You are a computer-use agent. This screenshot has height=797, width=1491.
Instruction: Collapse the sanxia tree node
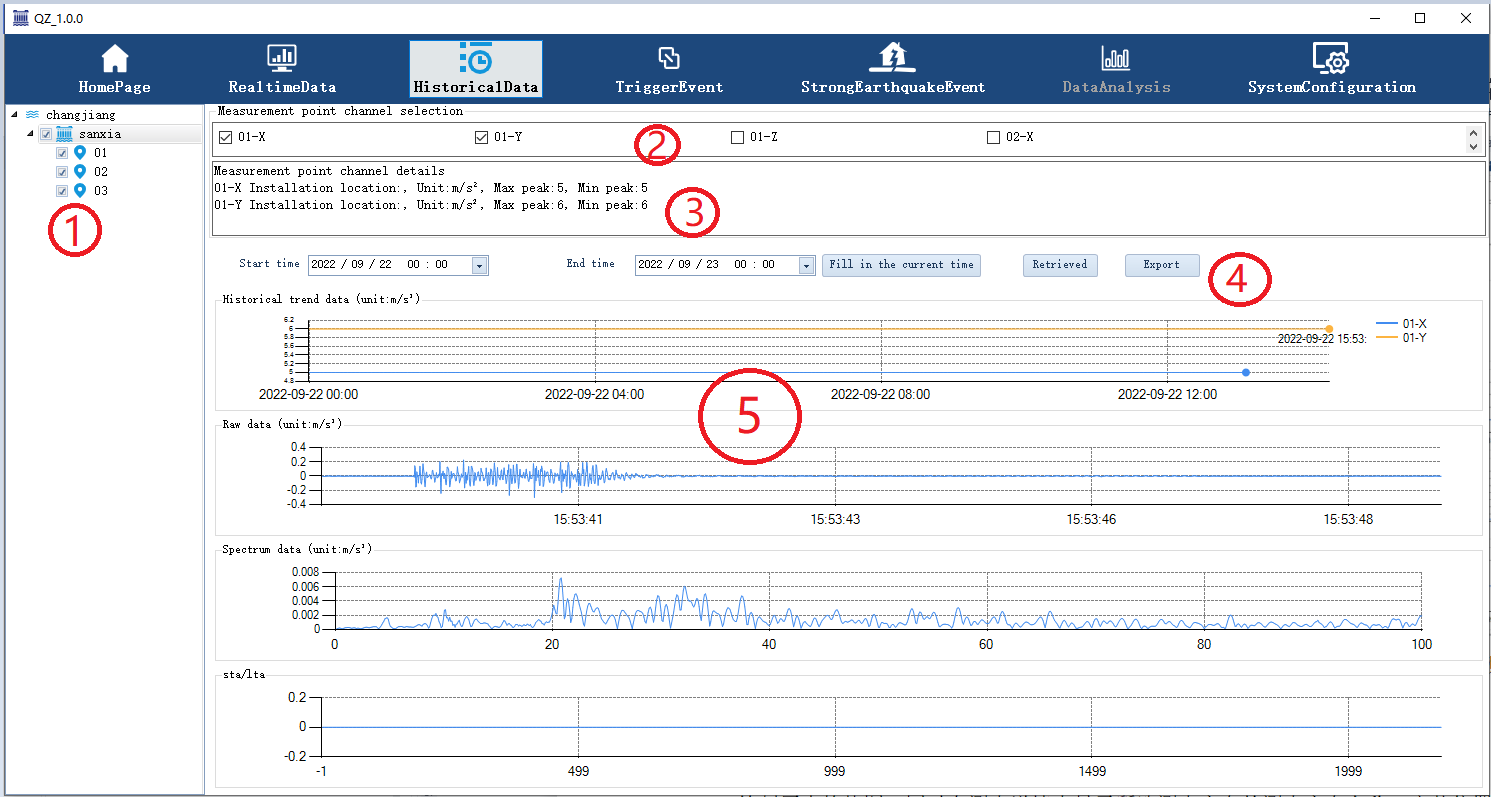click(x=30, y=134)
